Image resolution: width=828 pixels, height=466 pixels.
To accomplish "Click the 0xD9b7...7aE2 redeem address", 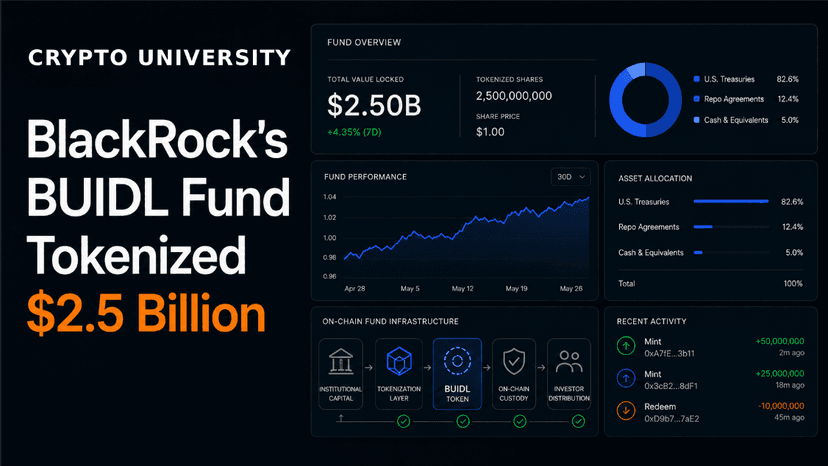I will tap(671, 419).
